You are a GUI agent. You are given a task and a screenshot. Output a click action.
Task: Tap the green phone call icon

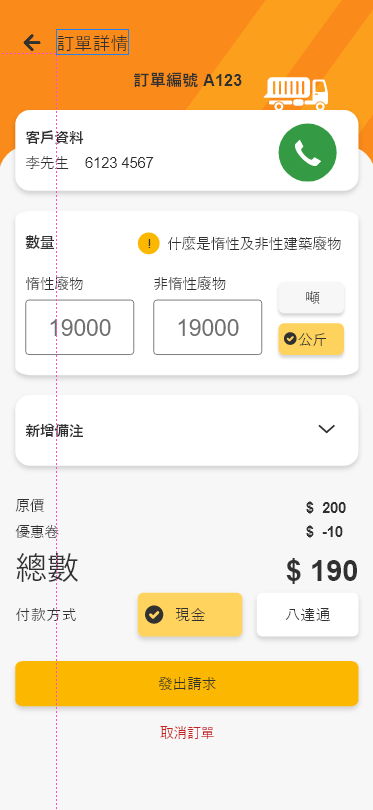pyautogui.click(x=307, y=152)
